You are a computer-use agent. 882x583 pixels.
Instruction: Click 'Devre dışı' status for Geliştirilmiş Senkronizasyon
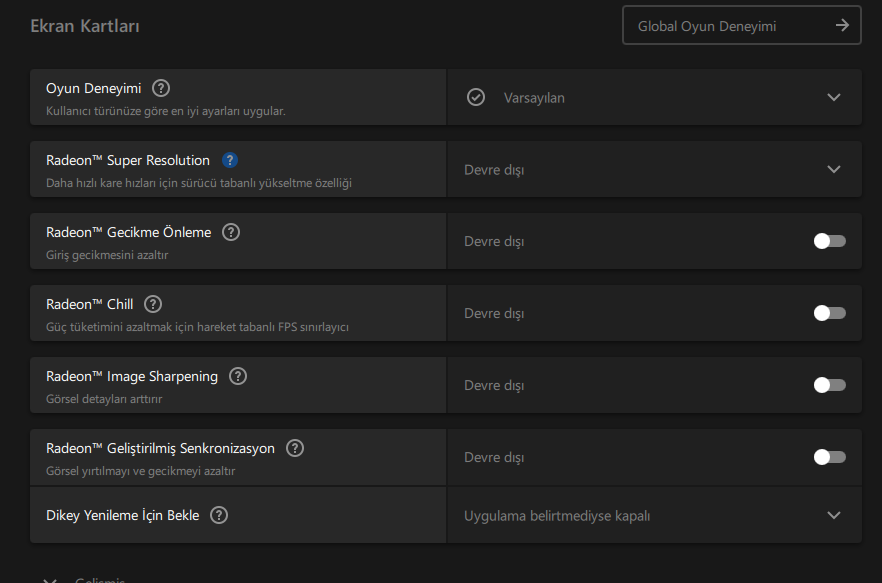click(x=494, y=458)
